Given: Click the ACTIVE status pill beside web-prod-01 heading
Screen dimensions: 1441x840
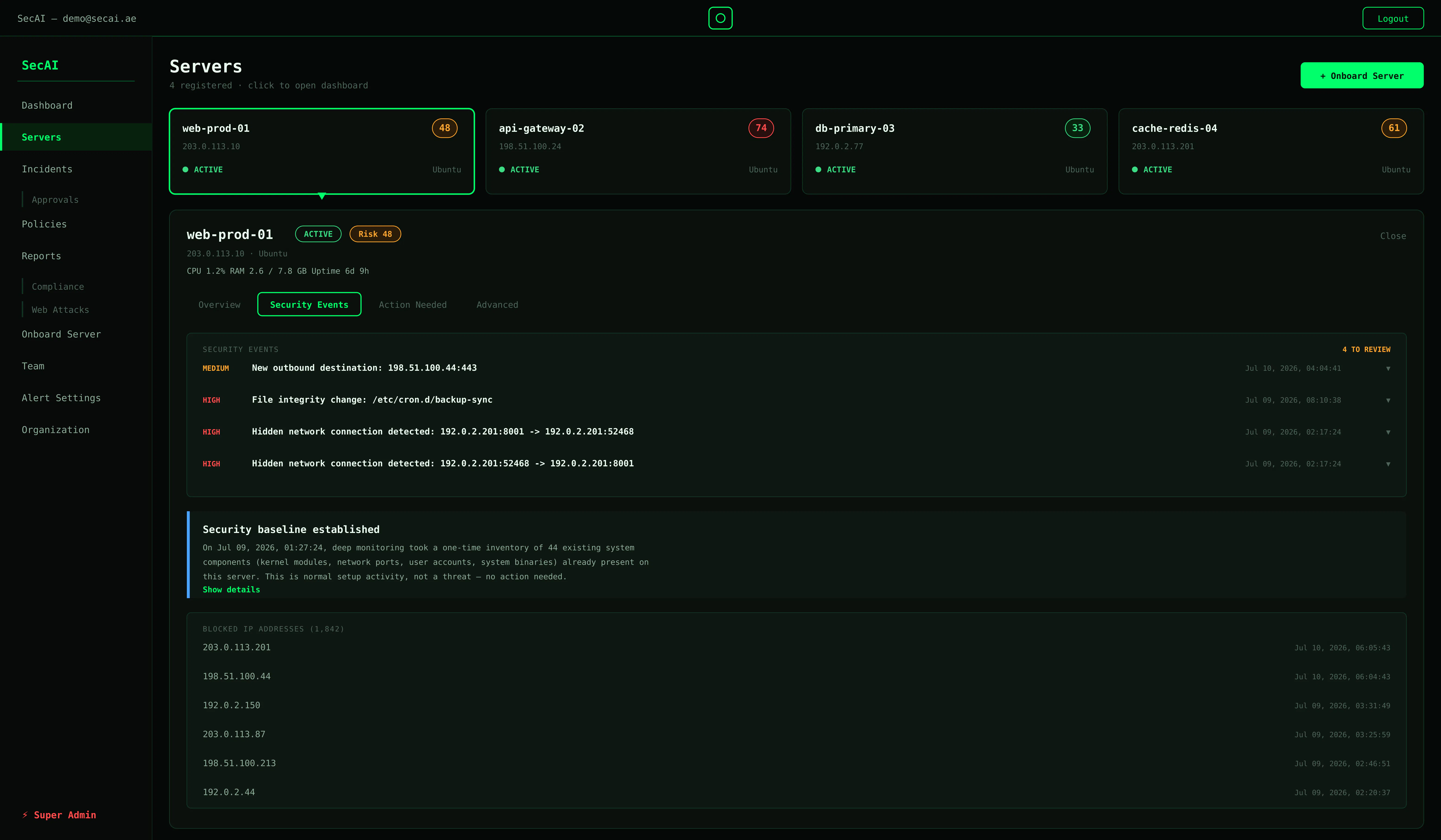Looking at the screenshot, I should pos(318,234).
